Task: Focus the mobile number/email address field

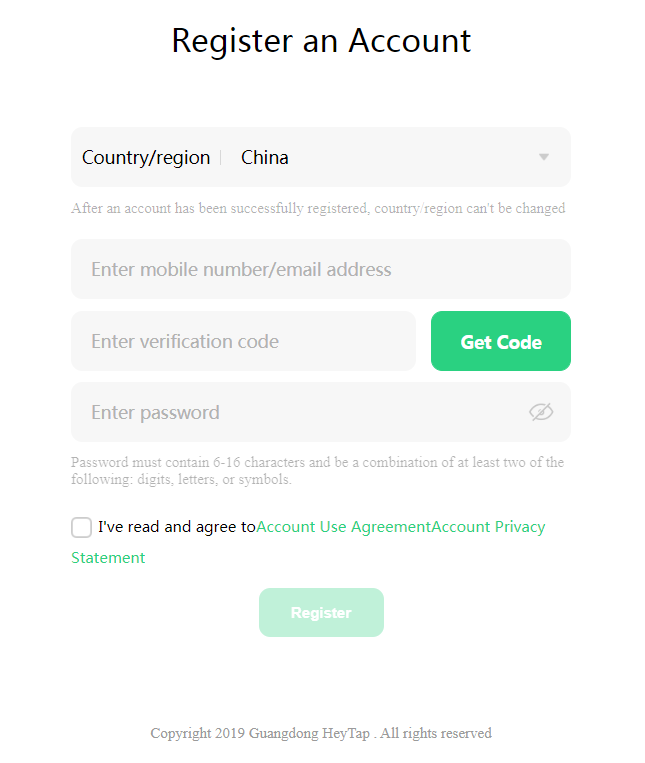Action: click(x=320, y=269)
